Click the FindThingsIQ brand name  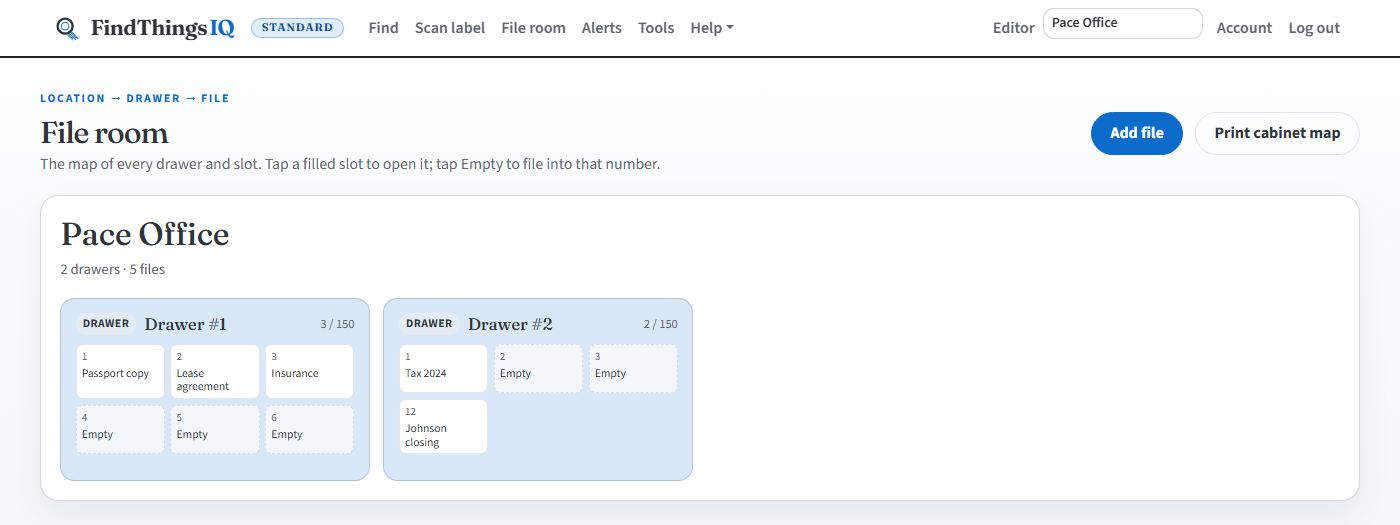(x=163, y=28)
